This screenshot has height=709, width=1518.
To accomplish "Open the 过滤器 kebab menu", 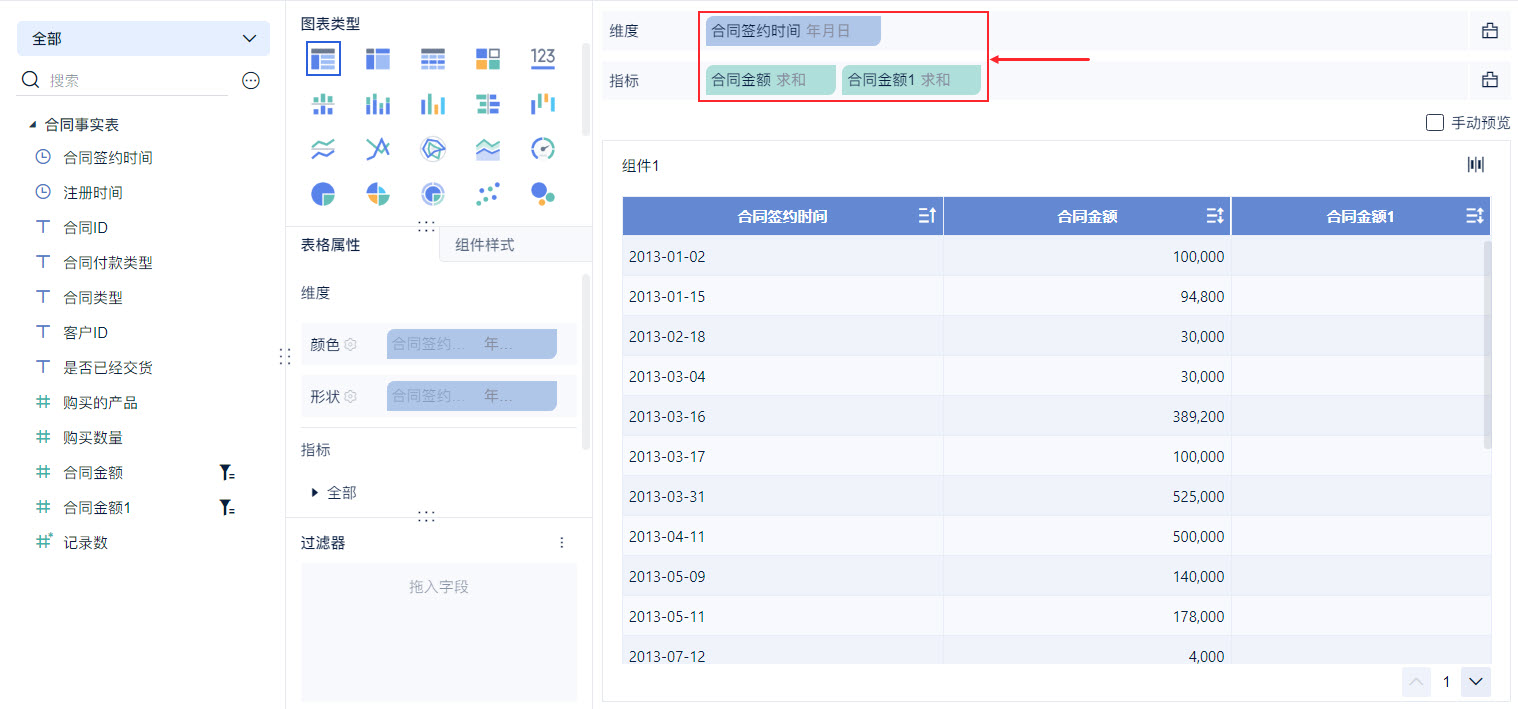I will click(562, 543).
